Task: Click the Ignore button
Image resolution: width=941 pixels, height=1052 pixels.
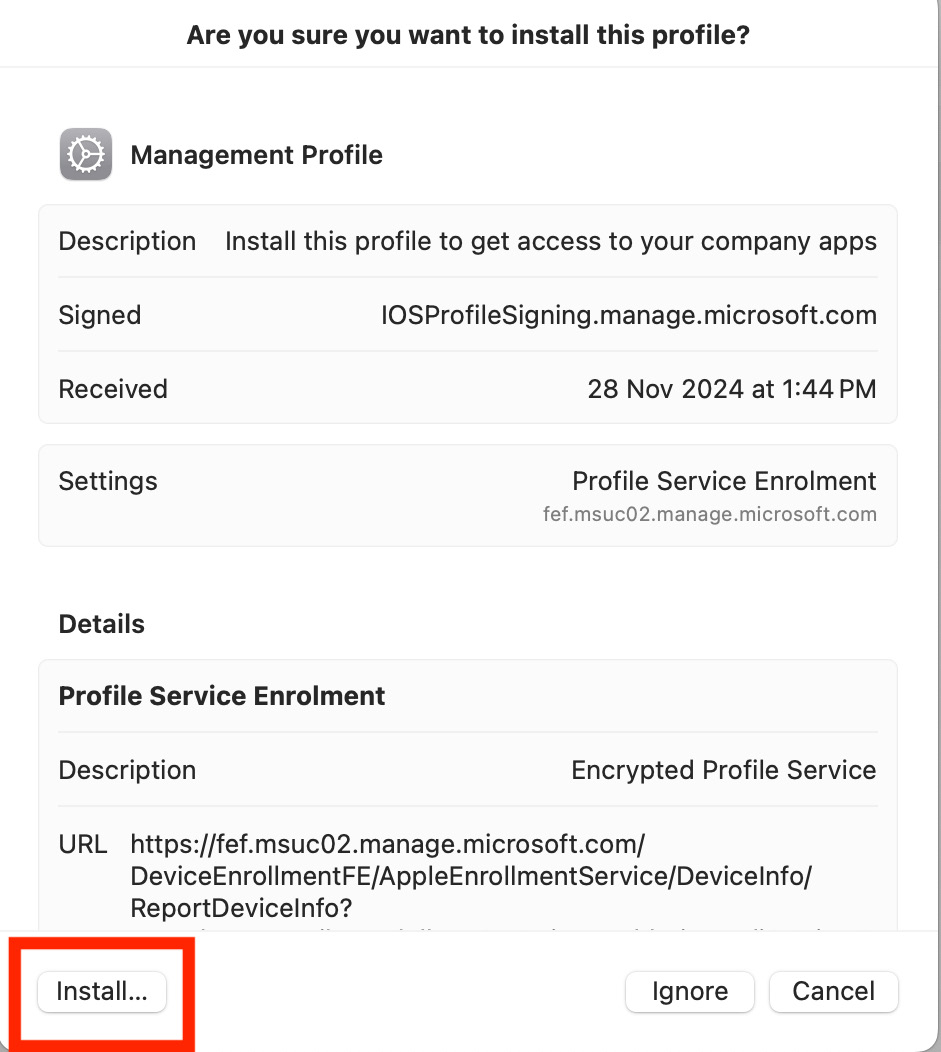Action: coord(689,991)
